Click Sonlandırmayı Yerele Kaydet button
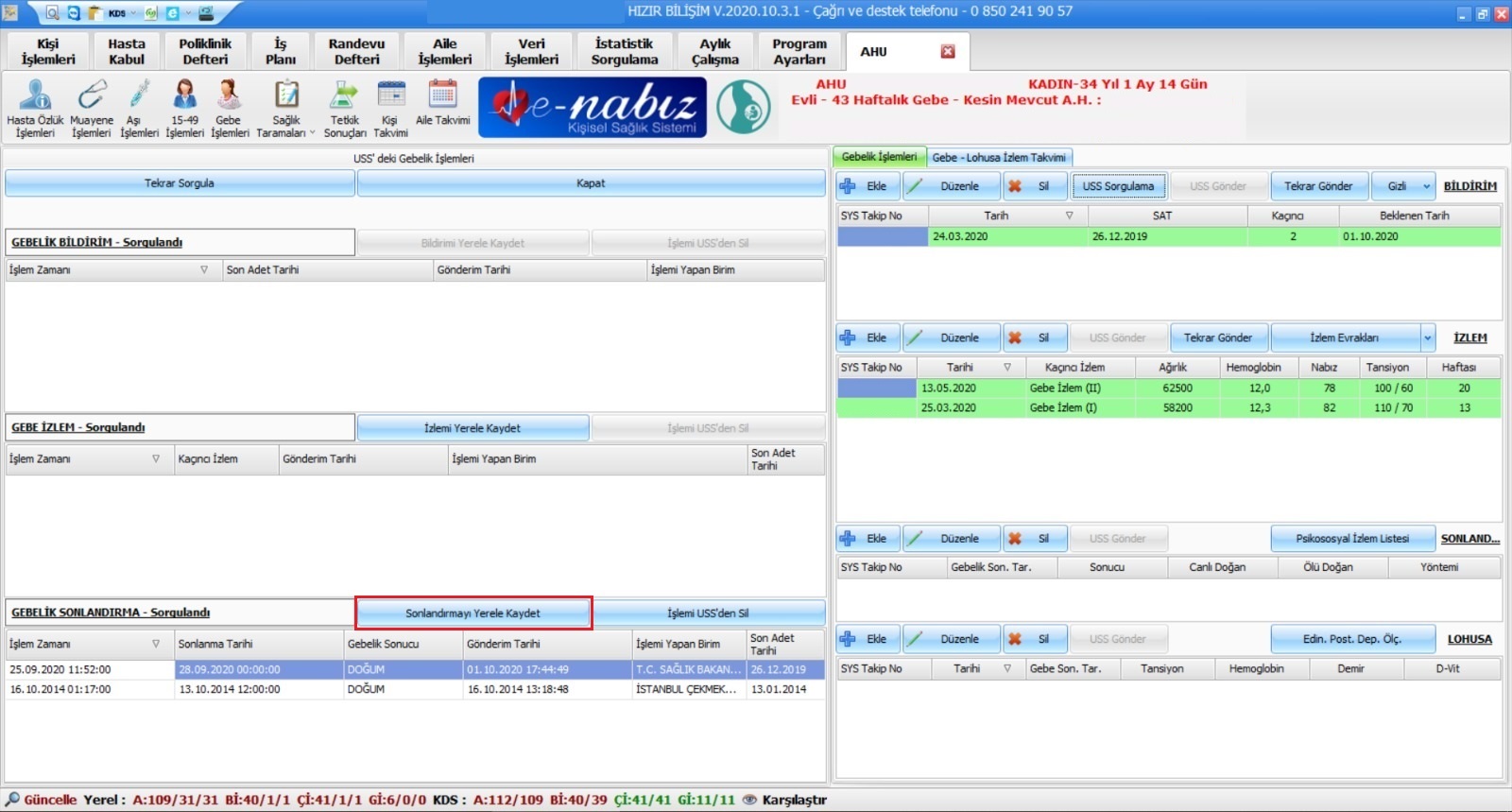Viewport: 1512px width, 812px height. coord(473,613)
